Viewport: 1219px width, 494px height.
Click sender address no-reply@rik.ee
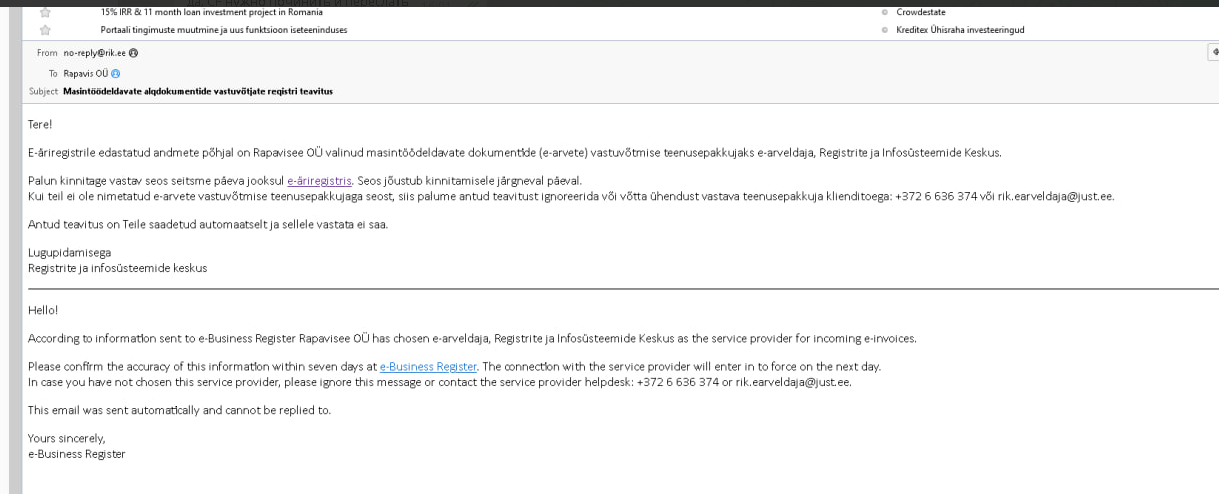pos(95,53)
